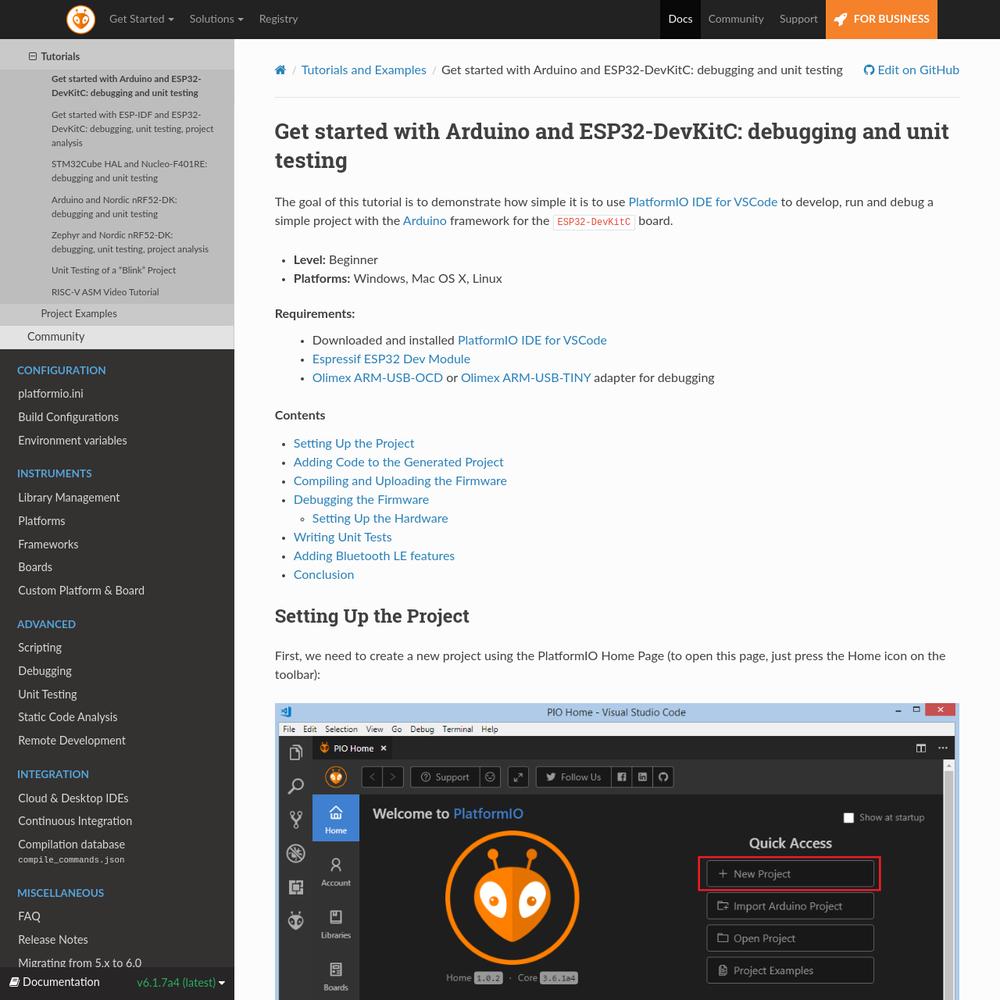
Task: Click the Source Control icon in VS Code sidebar
Action: 295,820
